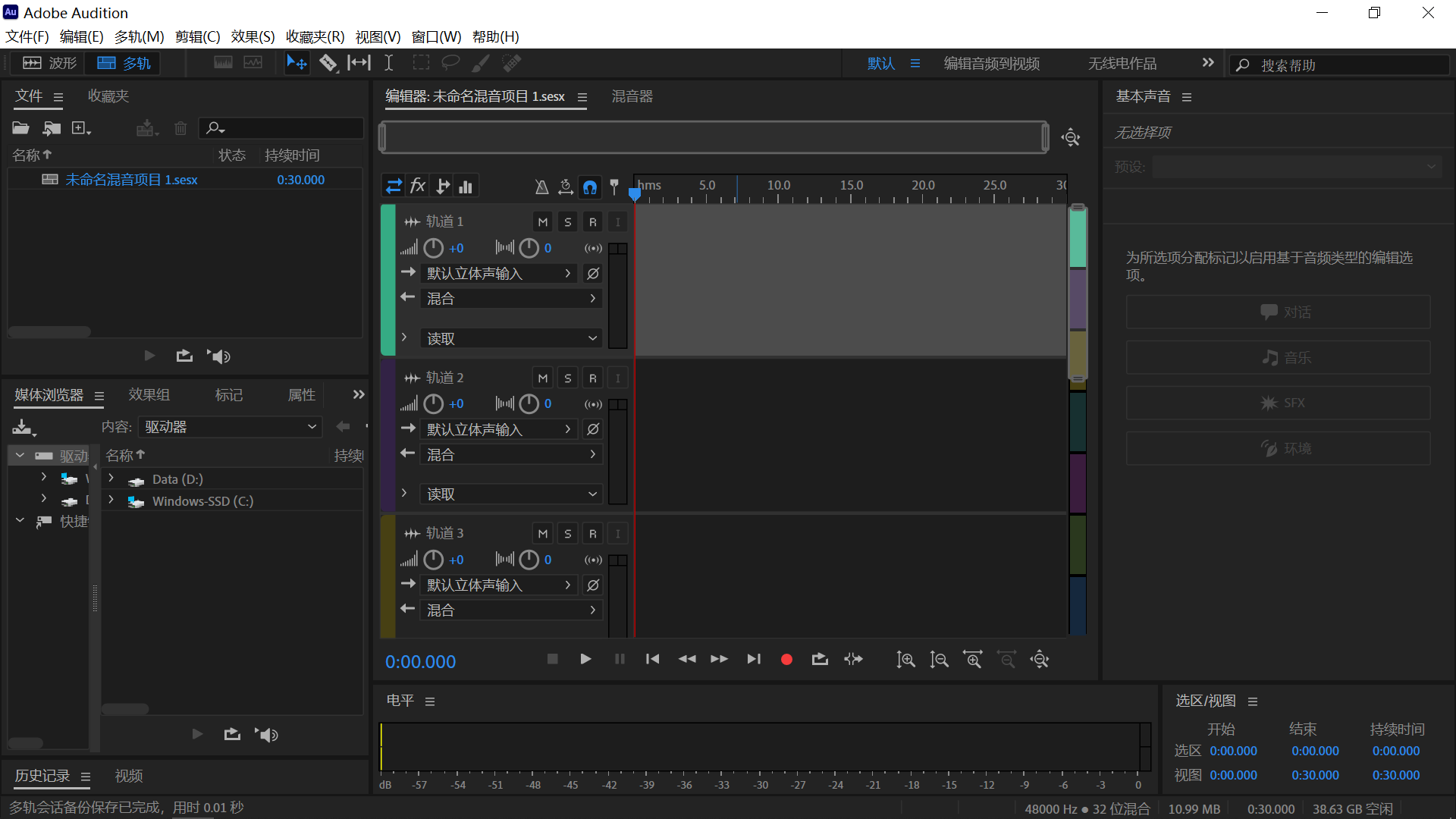
Task: Mute track 轨道 2
Action: (543, 378)
